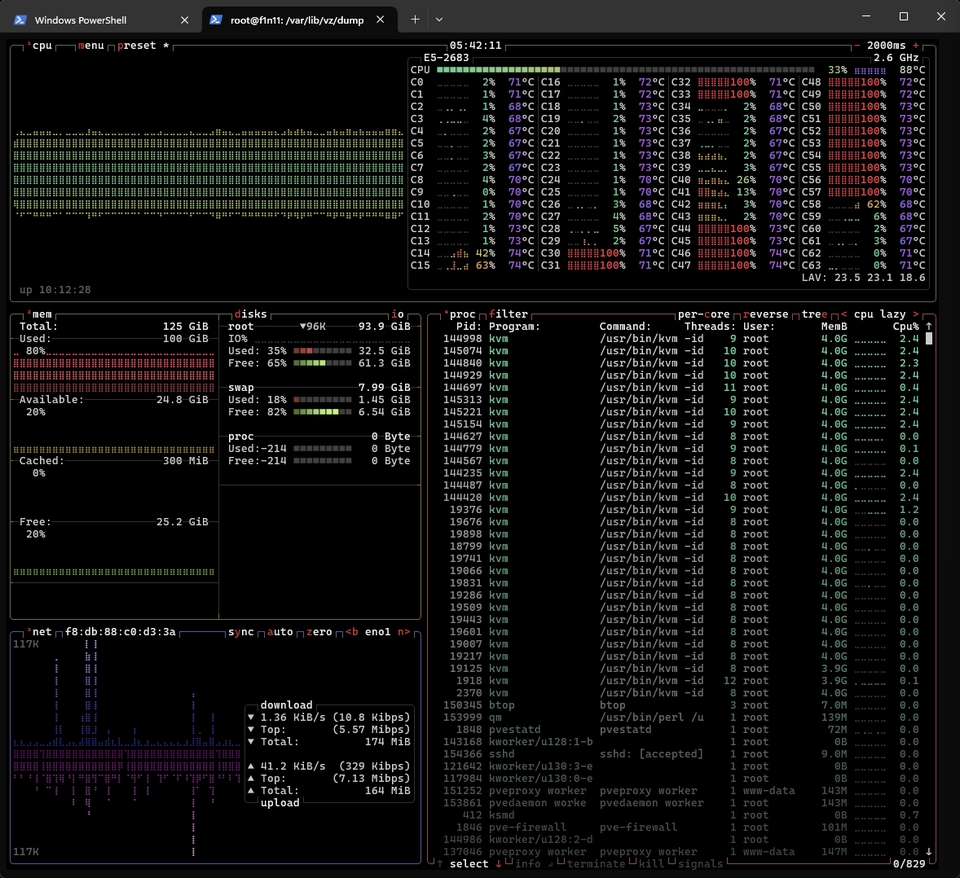Toggle the net box title
The image size is (960, 878).
42,632
